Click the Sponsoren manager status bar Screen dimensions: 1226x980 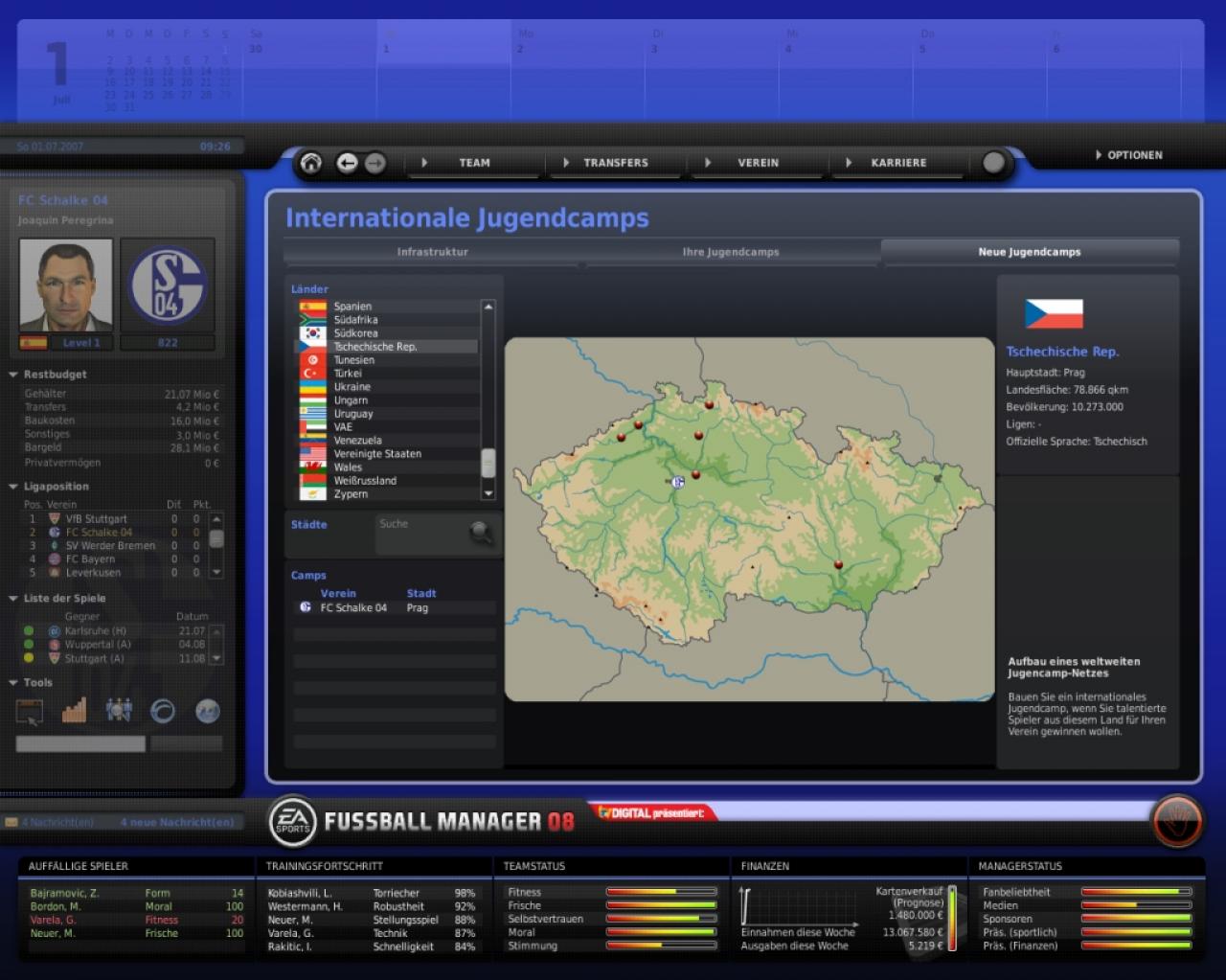coord(1137,919)
